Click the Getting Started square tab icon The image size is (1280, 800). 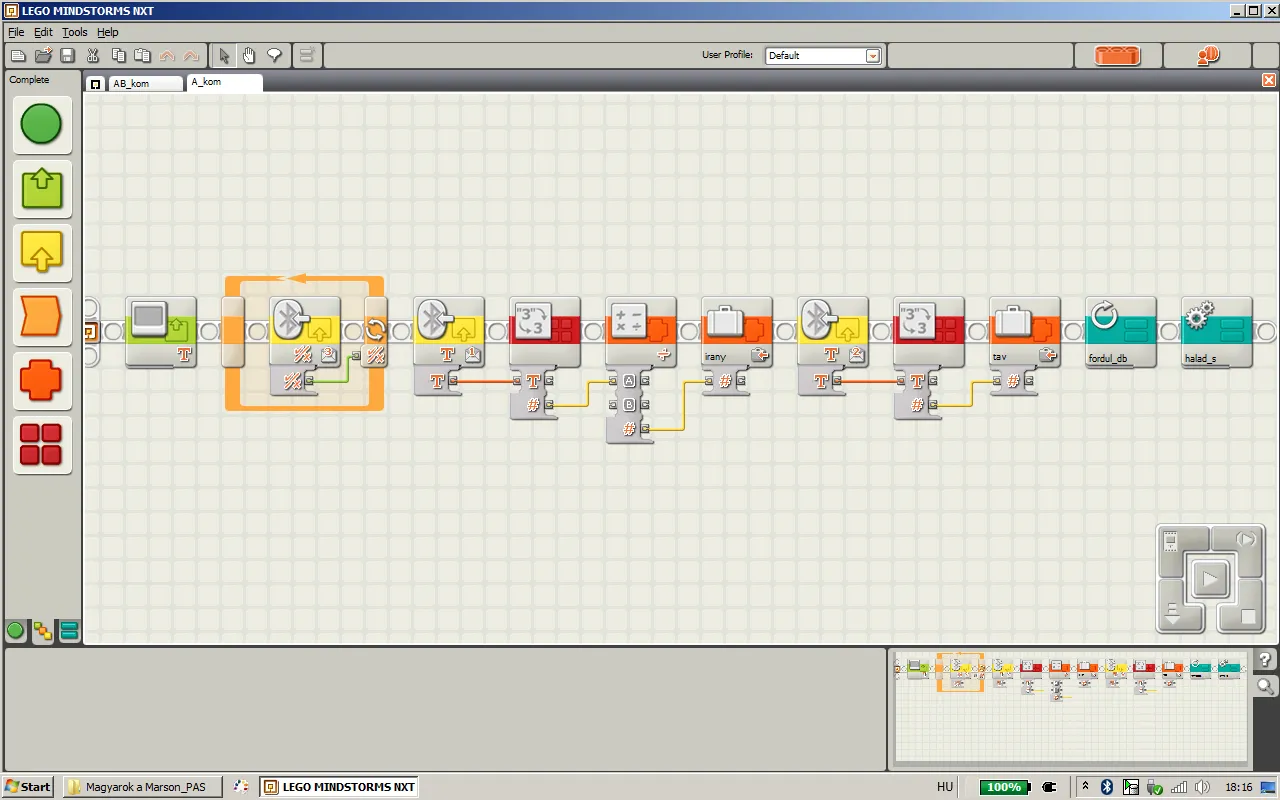95,84
